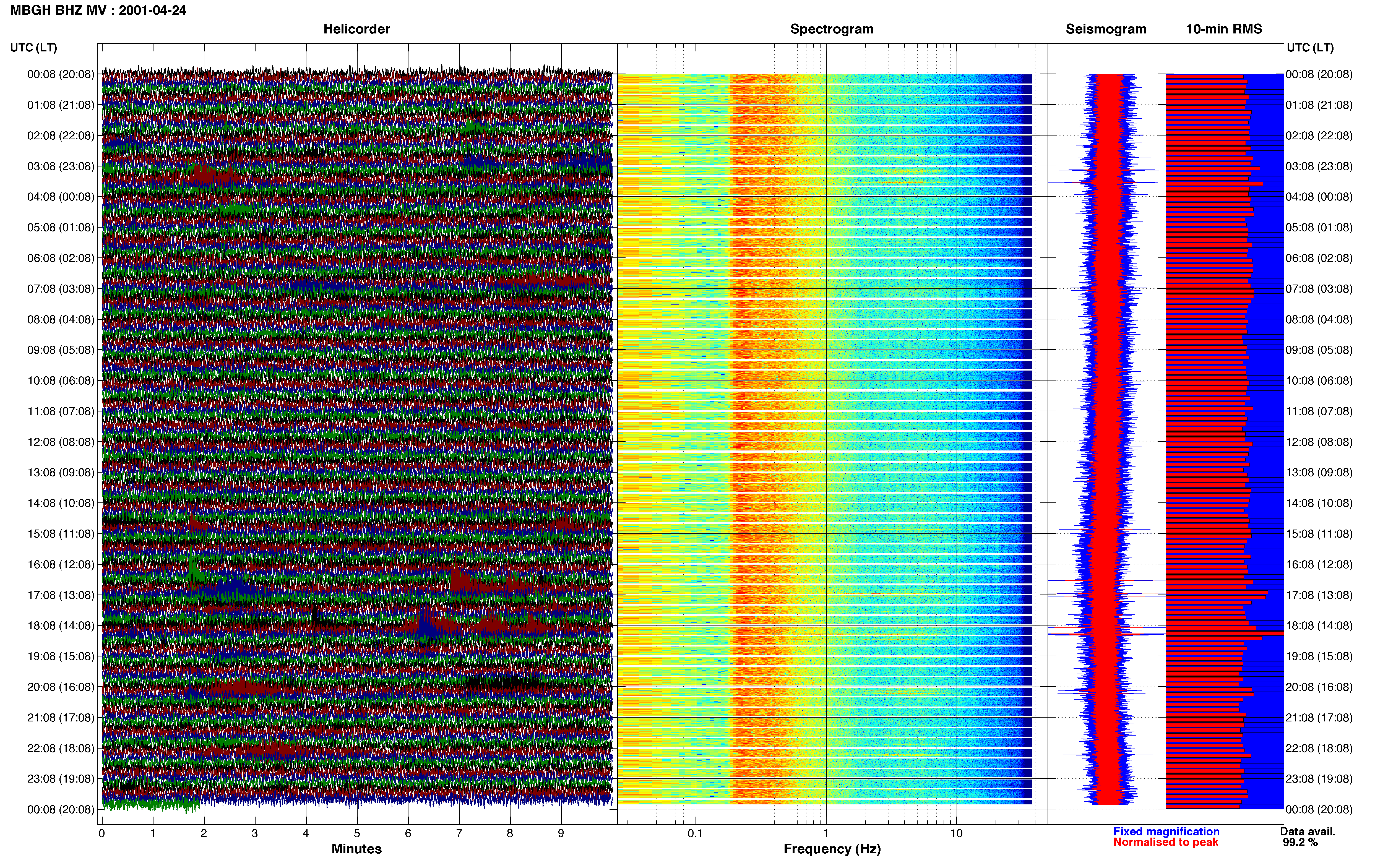
Task: Click the '9' tick on Minutes axis
Action: click(561, 833)
